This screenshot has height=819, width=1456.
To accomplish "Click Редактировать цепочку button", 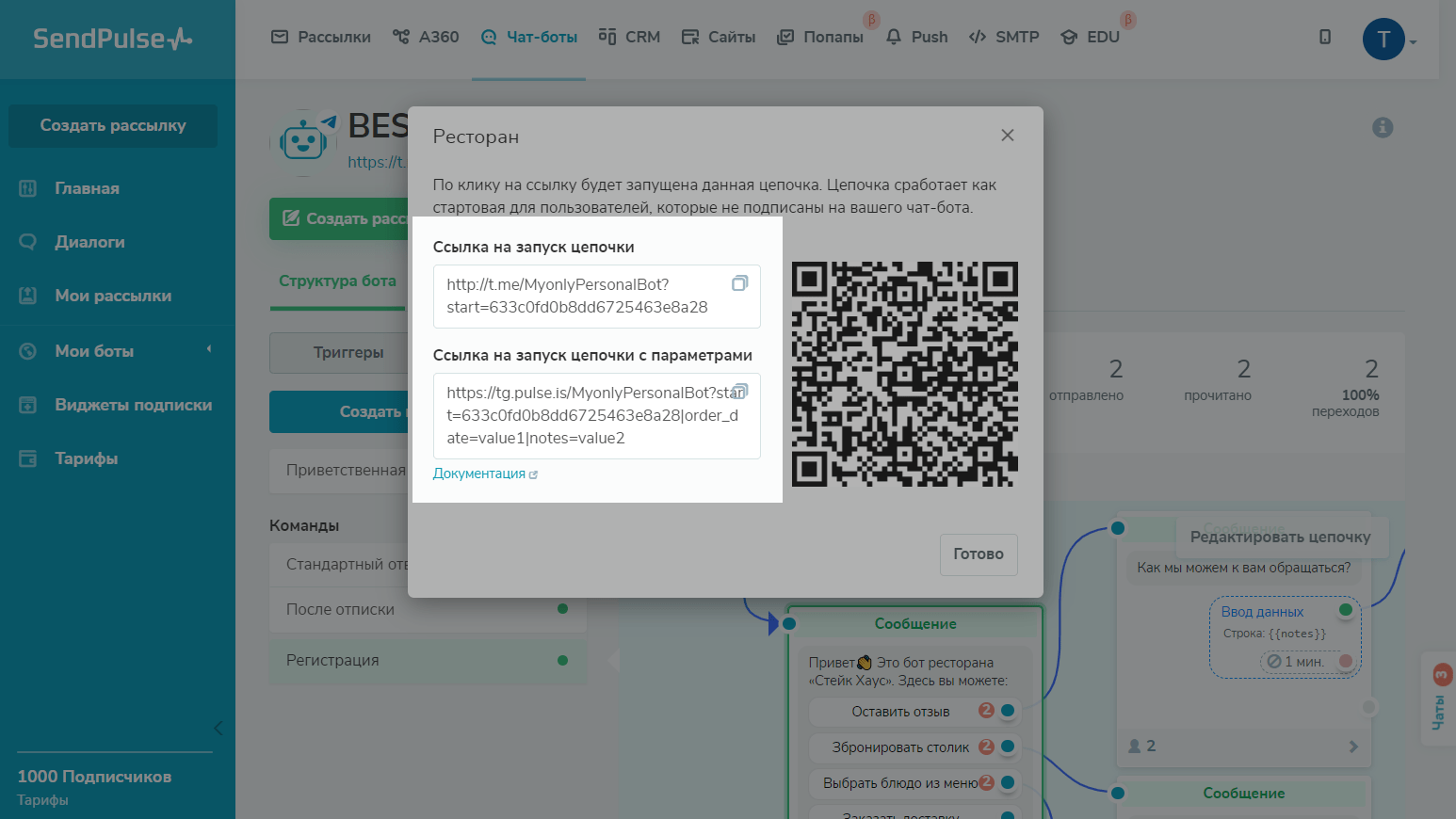I will coord(1281,537).
